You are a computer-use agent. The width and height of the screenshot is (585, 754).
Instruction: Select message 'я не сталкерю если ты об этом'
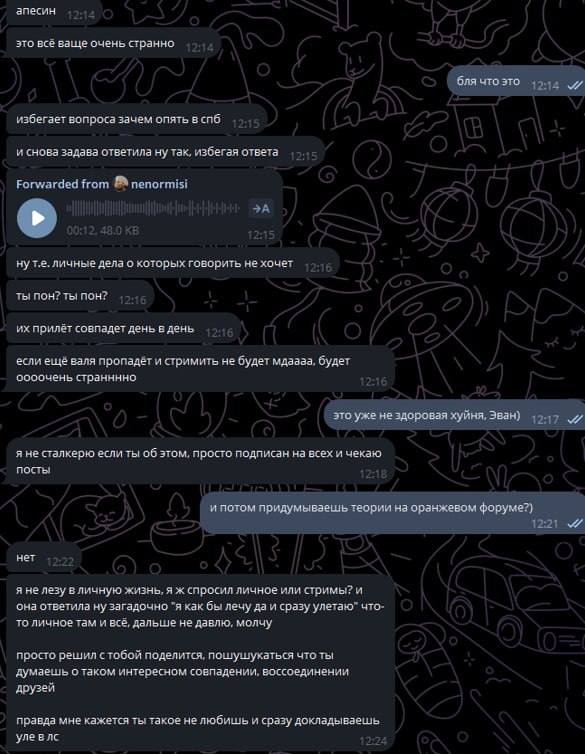pos(200,461)
